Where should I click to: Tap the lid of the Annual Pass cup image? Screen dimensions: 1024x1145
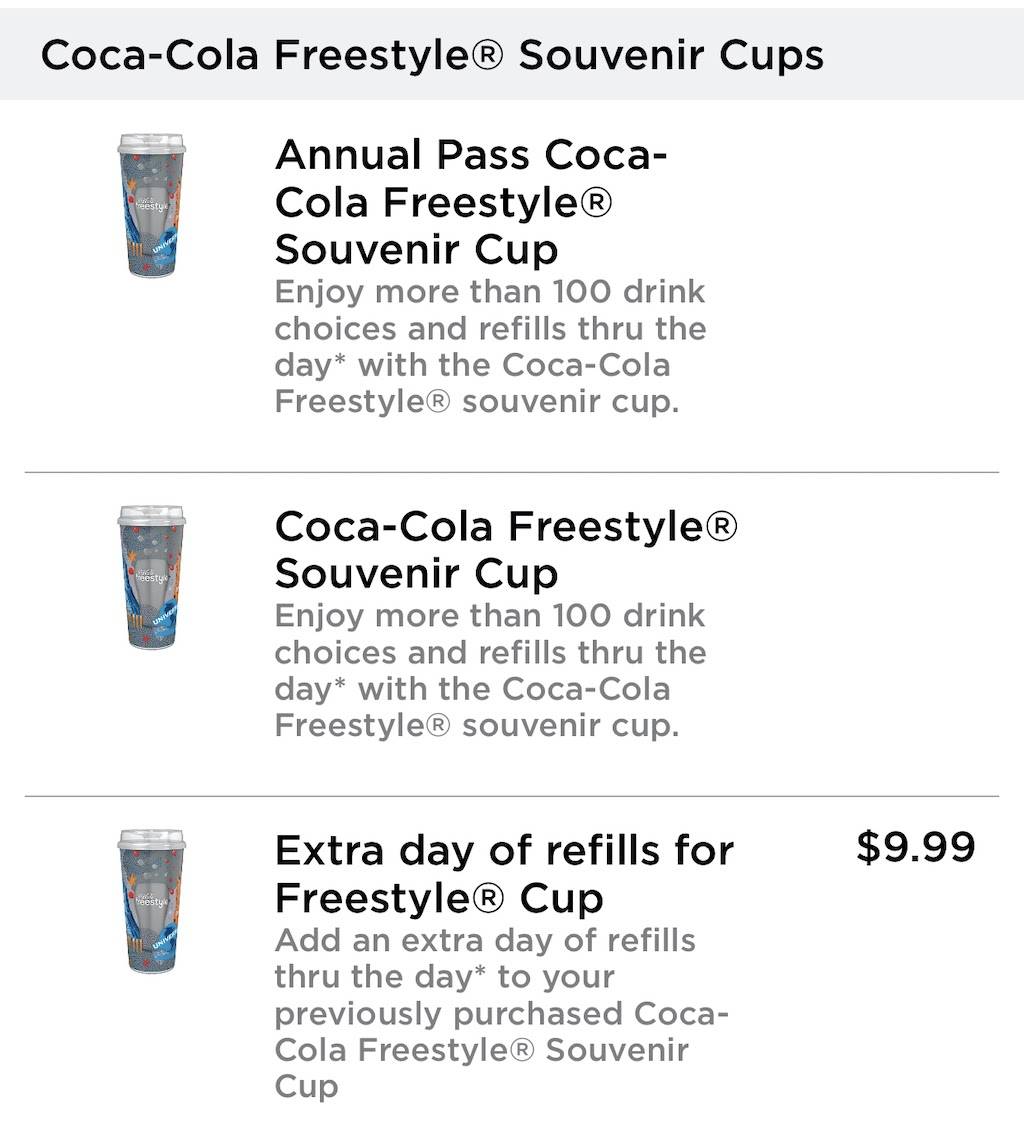pos(151,143)
